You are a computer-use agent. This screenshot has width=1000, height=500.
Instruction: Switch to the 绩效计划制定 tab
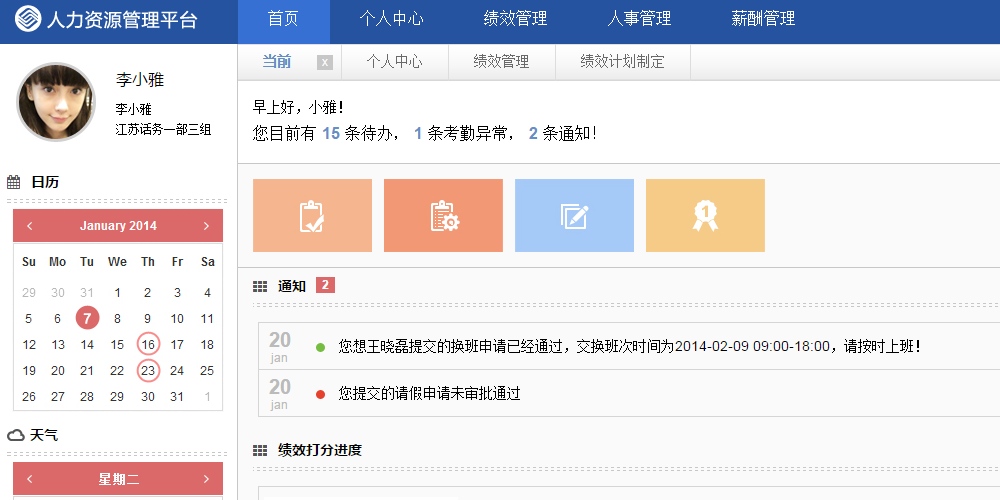click(x=622, y=62)
